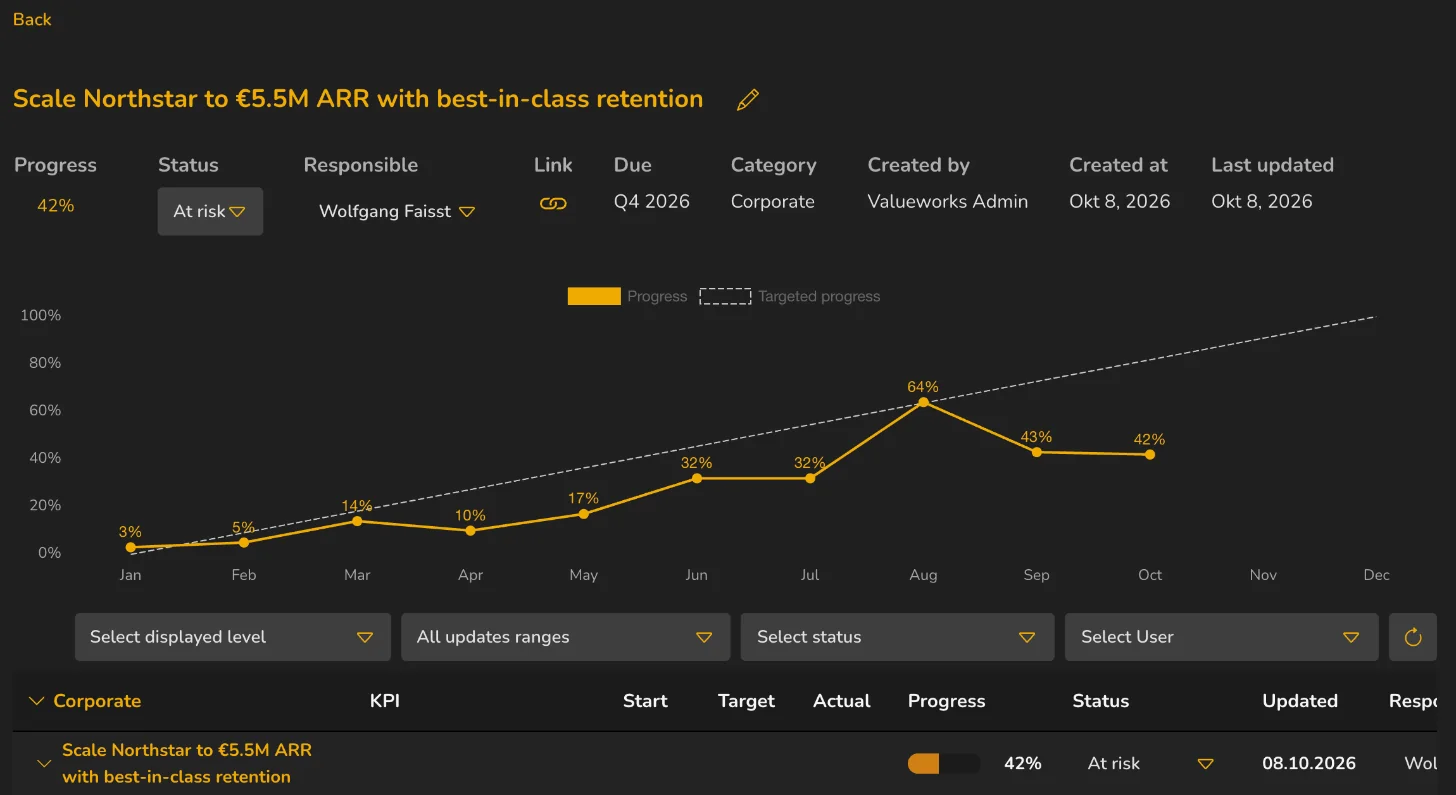Expand the Scale Northstar objective row chevron
Image resolution: width=1456 pixels, height=795 pixels.
43,763
